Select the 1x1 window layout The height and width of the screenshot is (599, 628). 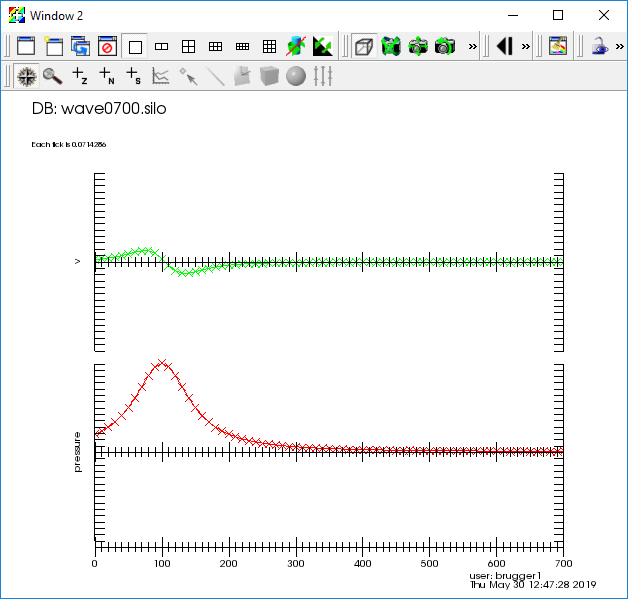[x=135, y=46]
